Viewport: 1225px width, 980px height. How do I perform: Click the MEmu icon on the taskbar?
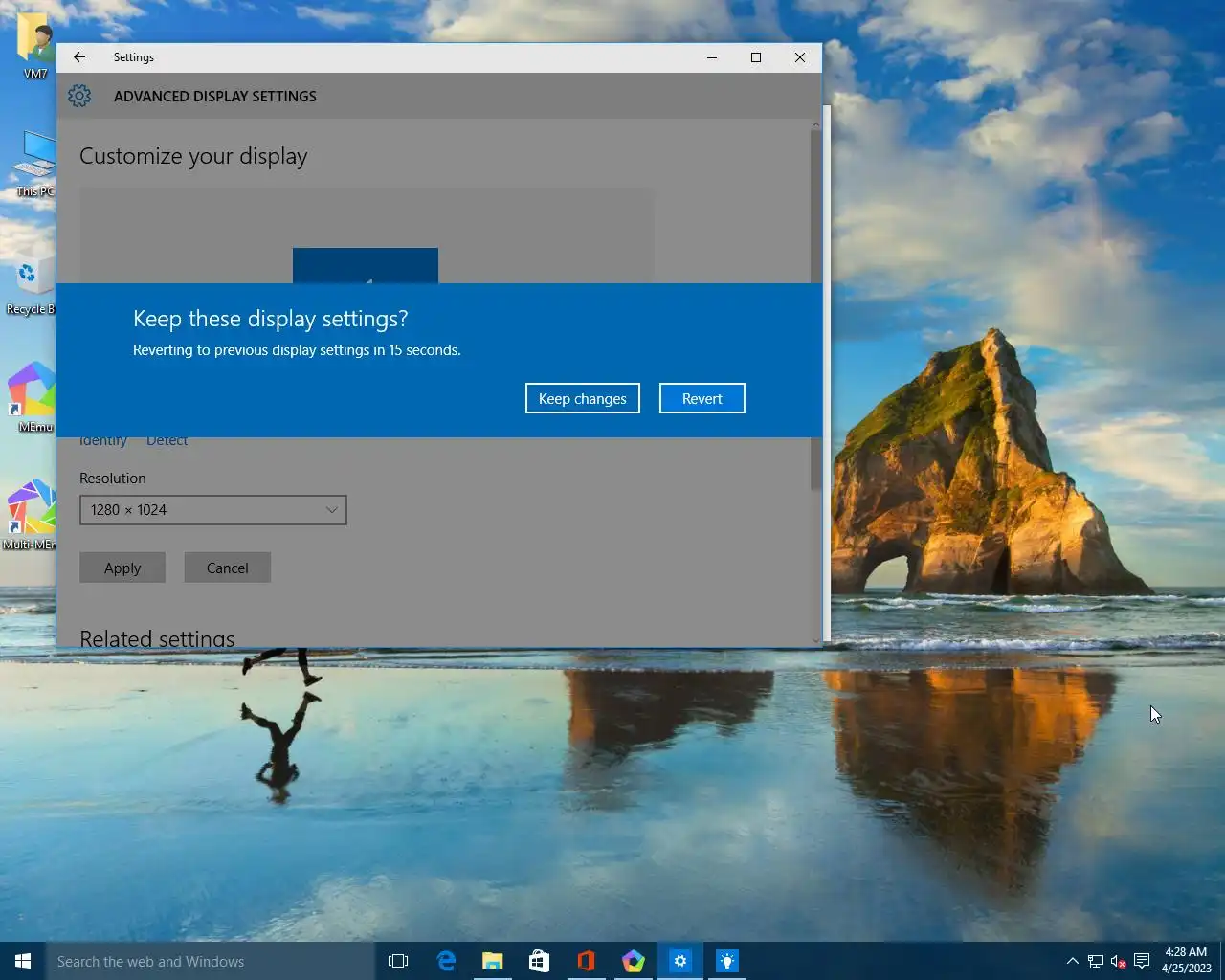coord(633,961)
